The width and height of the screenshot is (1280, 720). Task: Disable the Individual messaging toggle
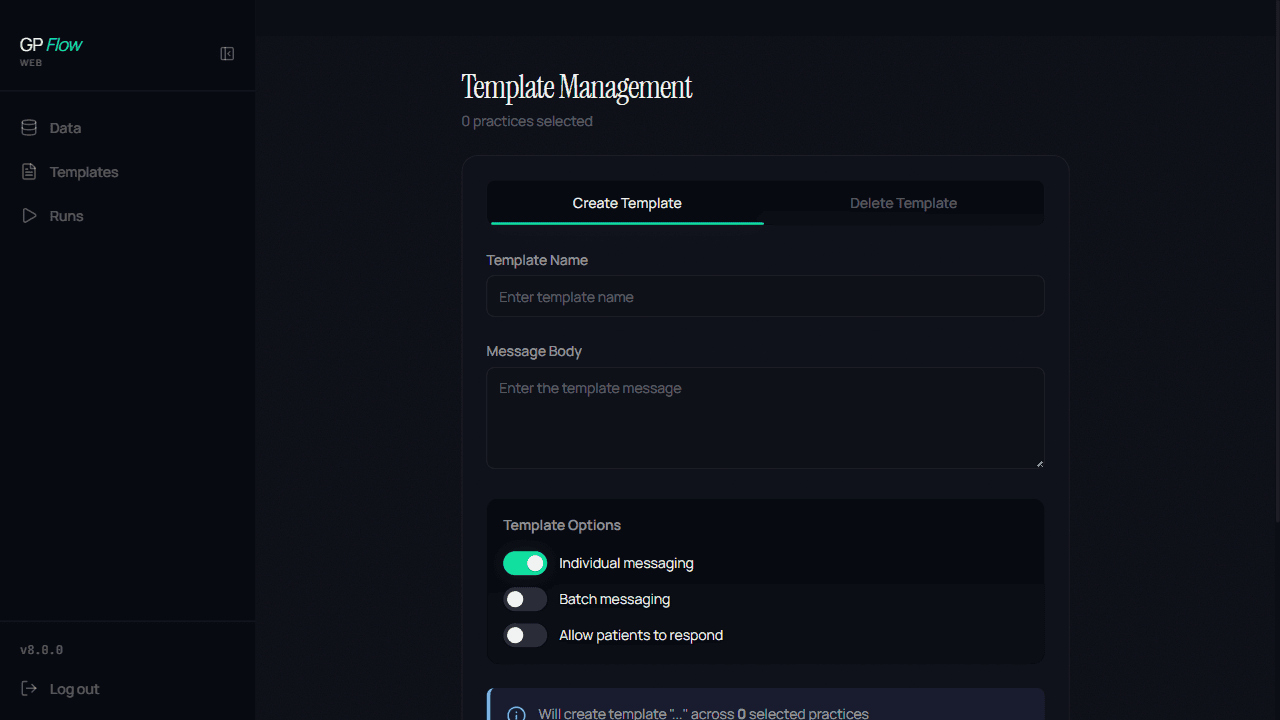525,563
